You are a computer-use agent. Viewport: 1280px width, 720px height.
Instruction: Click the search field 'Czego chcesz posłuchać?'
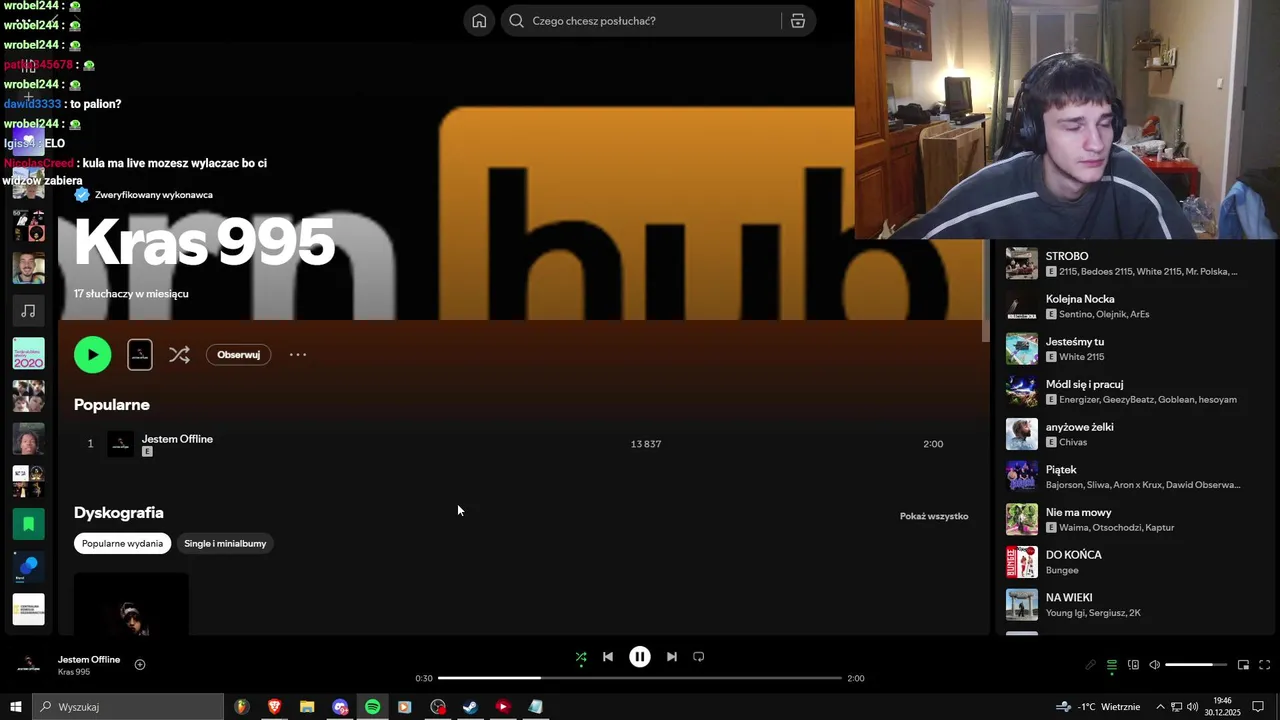pyautogui.click(x=641, y=21)
